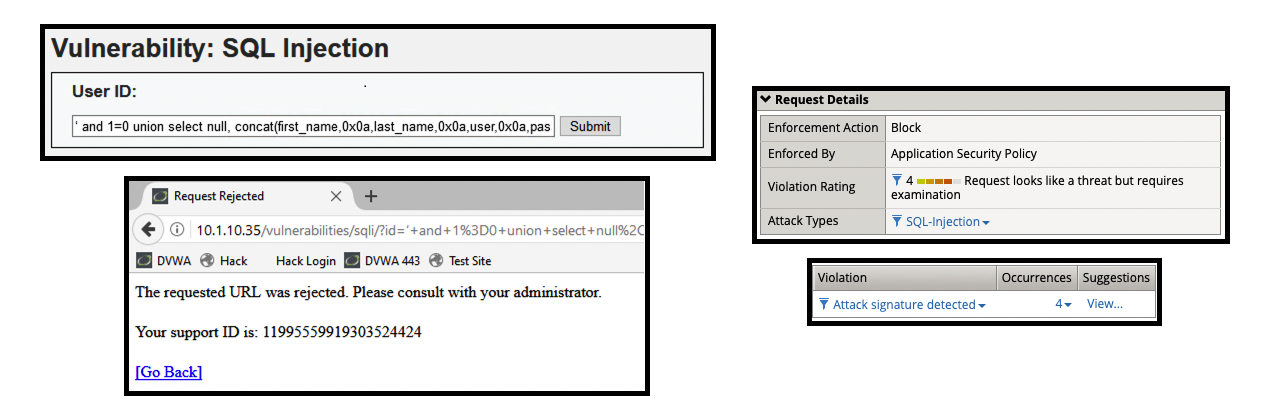Open the DVWA bookmark

(165, 261)
